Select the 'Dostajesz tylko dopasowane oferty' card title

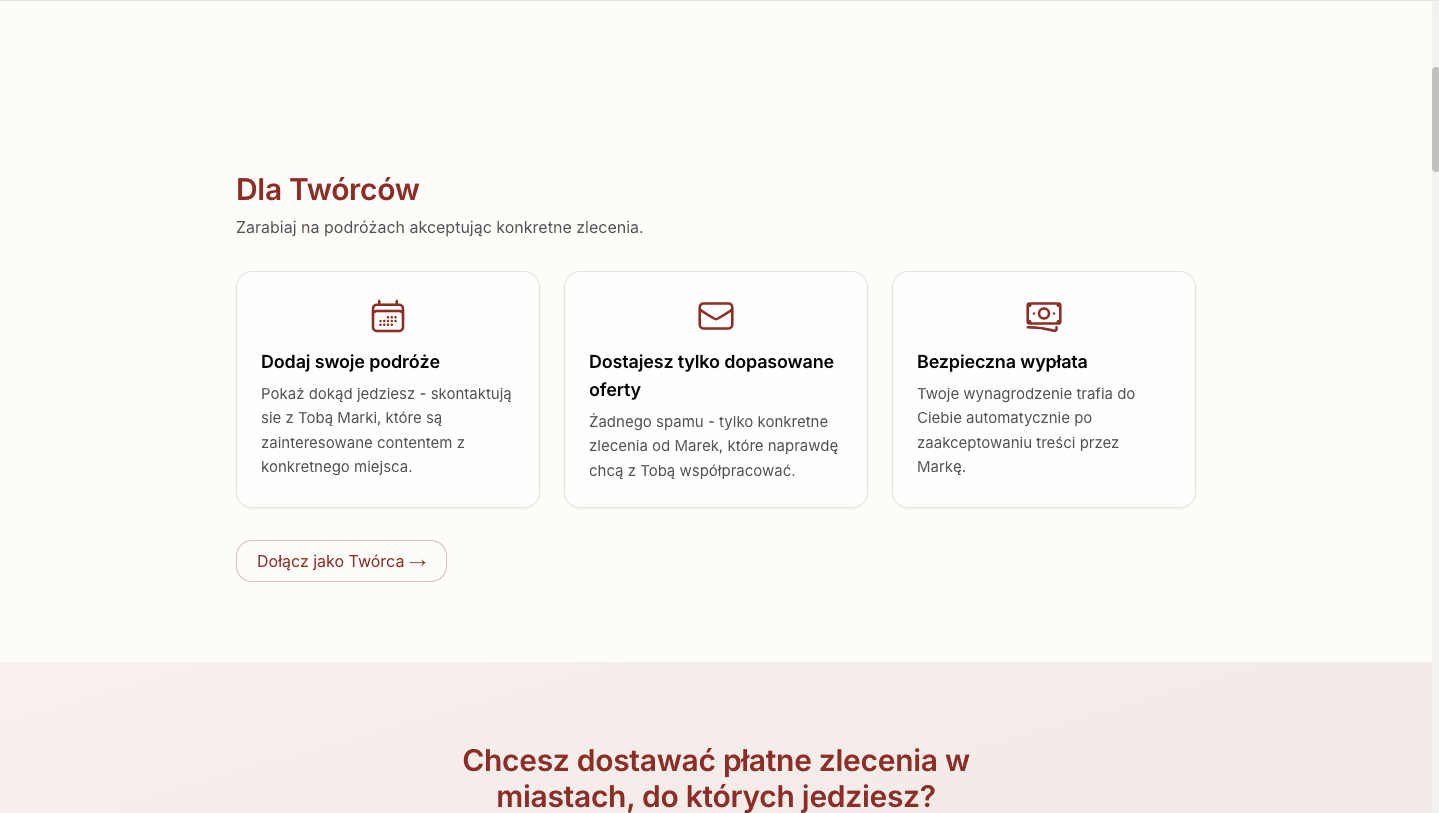pyautogui.click(x=711, y=375)
